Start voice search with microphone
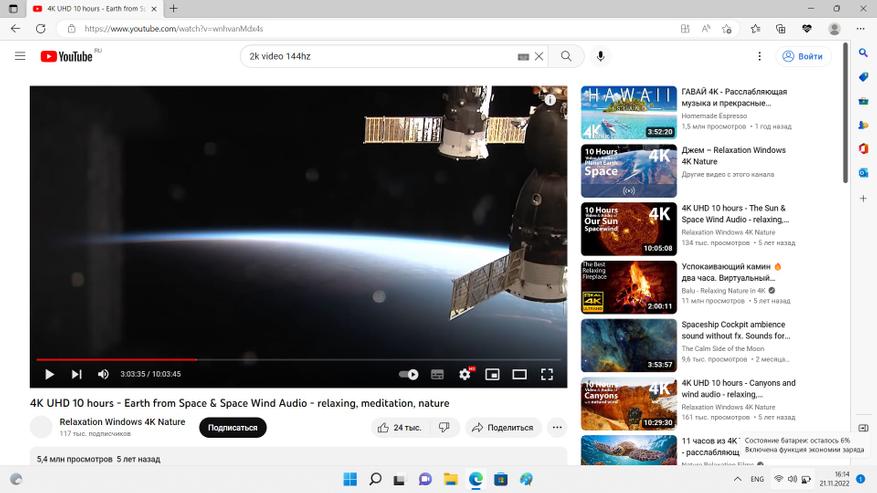The height and width of the screenshot is (493, 877). tap(600, 56)
